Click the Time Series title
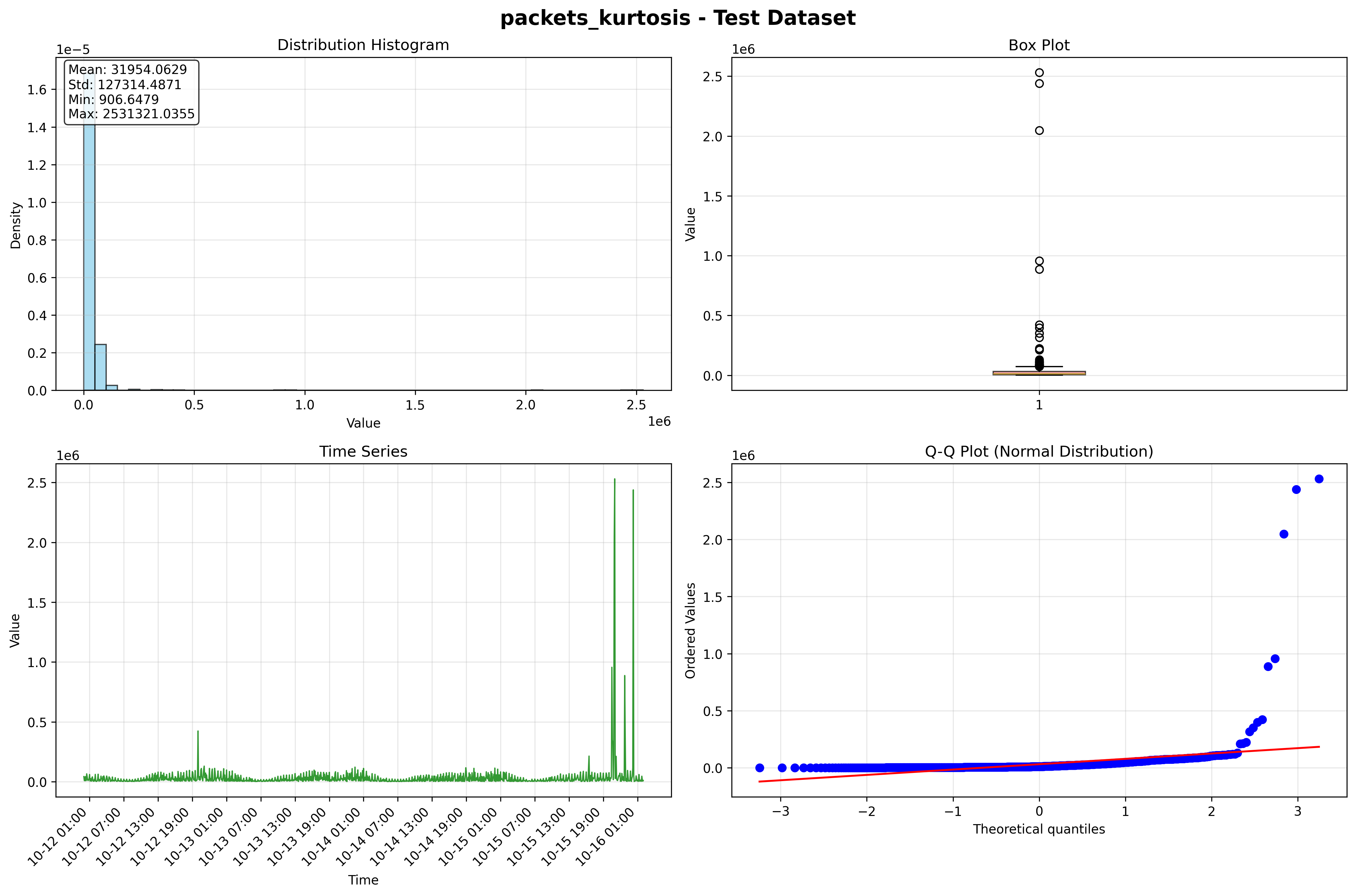Screen dimensions: 1356x896 coord(363,451)
